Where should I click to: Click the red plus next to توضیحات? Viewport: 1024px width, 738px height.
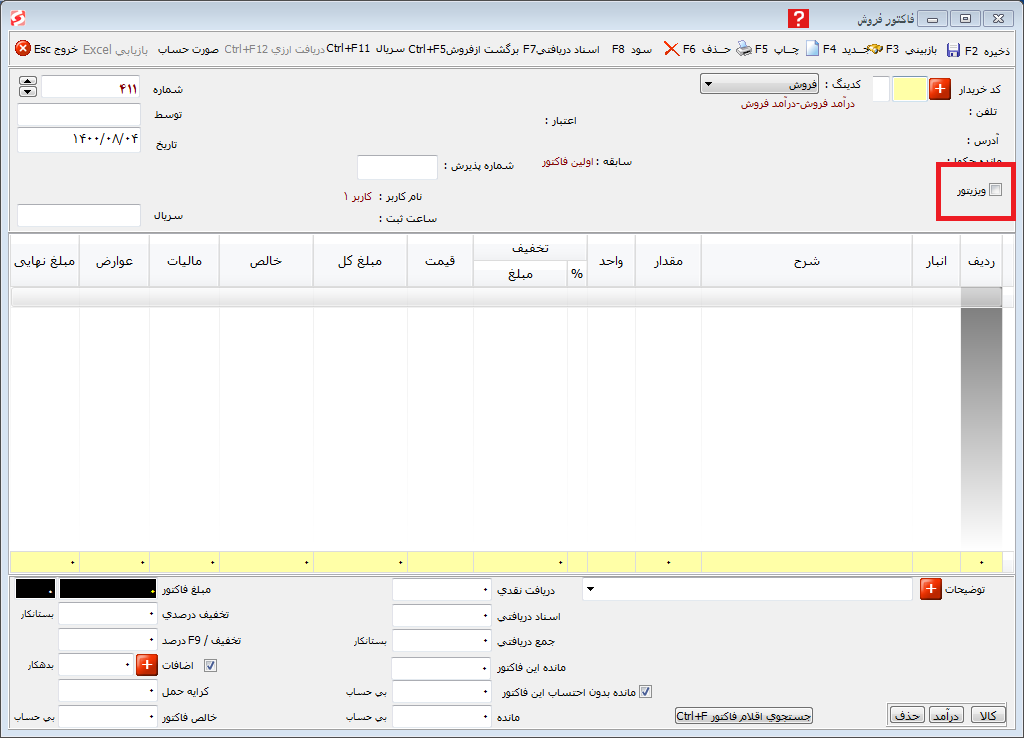coord(931,589)
